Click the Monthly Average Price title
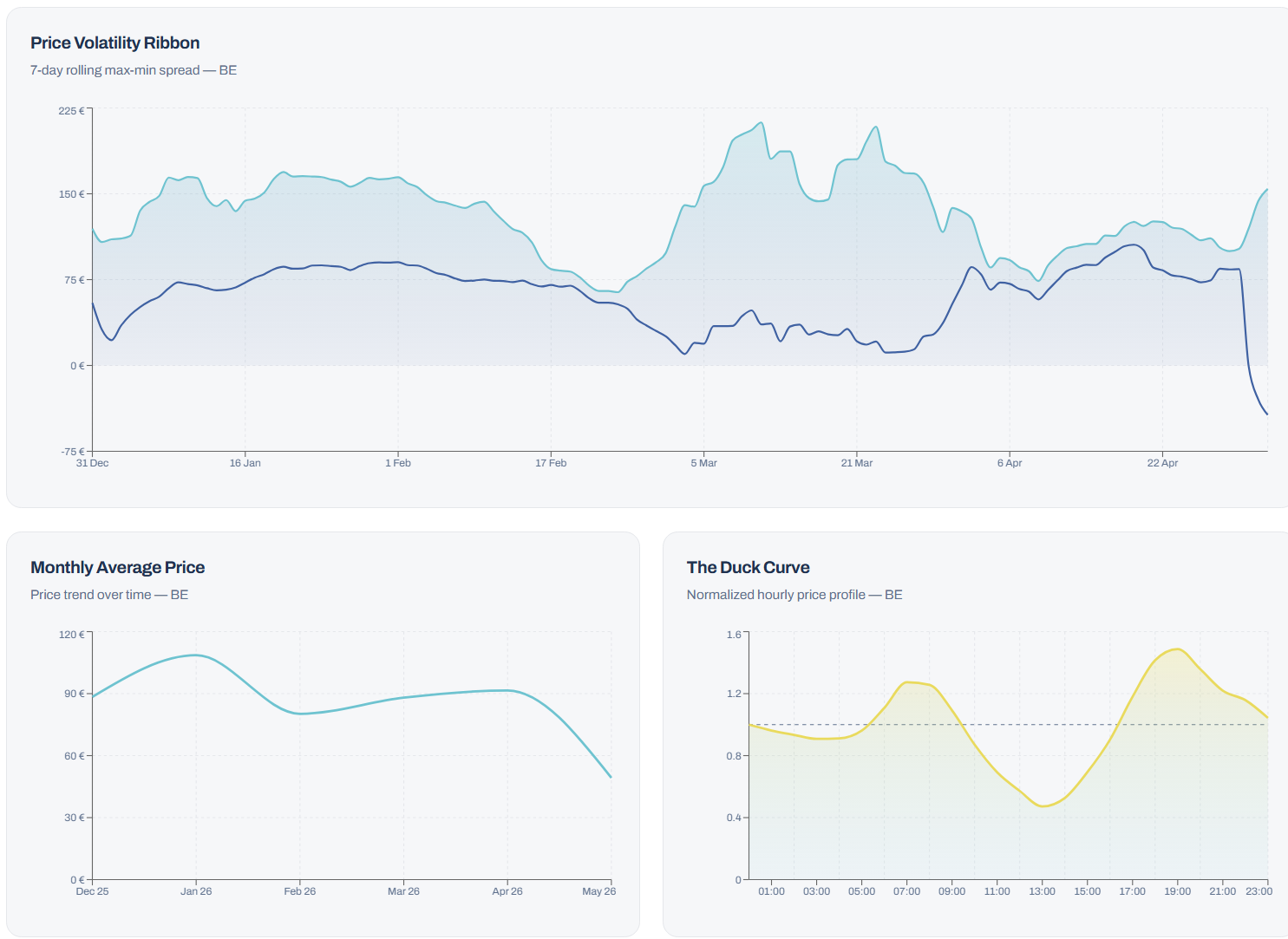This screenshot has height=939, width=1288. (x=117, y=567)
